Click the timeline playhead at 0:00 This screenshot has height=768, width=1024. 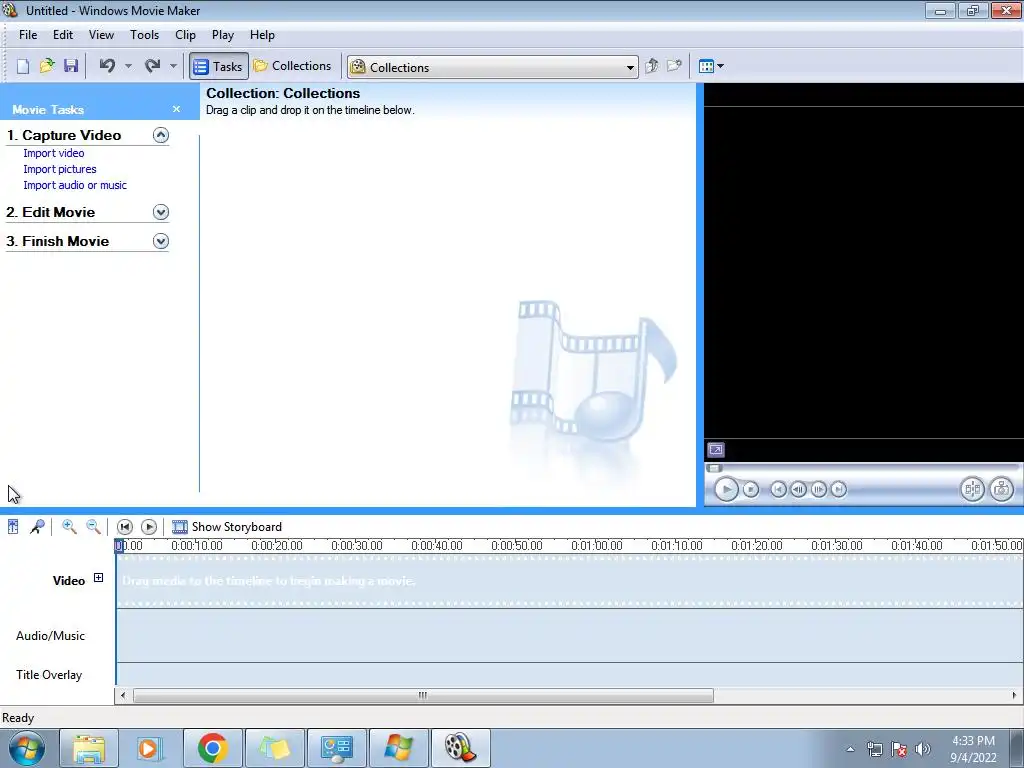coord(119,546)
